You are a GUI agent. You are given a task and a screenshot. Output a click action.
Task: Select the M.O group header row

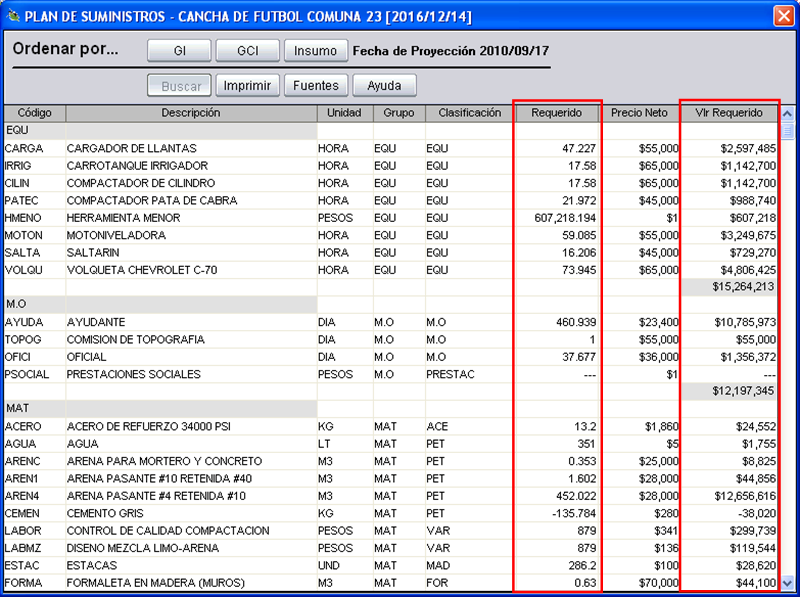click(160, 304)
